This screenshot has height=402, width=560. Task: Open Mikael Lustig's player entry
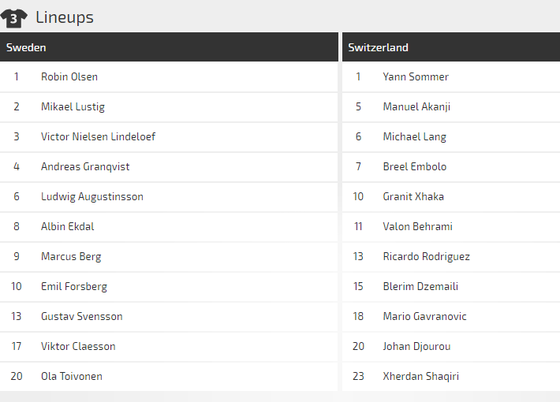click(73, 107)
